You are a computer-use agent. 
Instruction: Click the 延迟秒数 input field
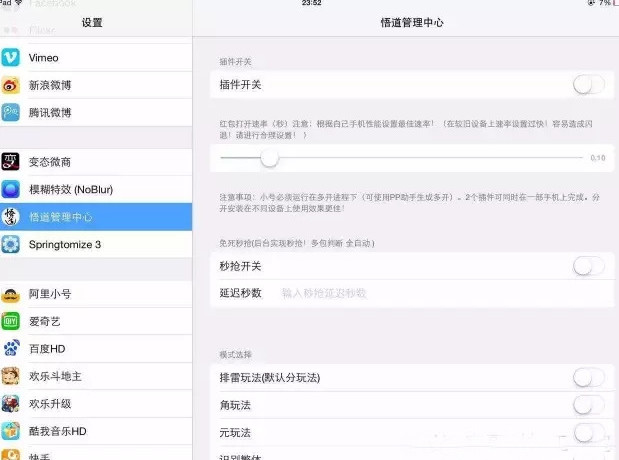[x=444, y=293]
